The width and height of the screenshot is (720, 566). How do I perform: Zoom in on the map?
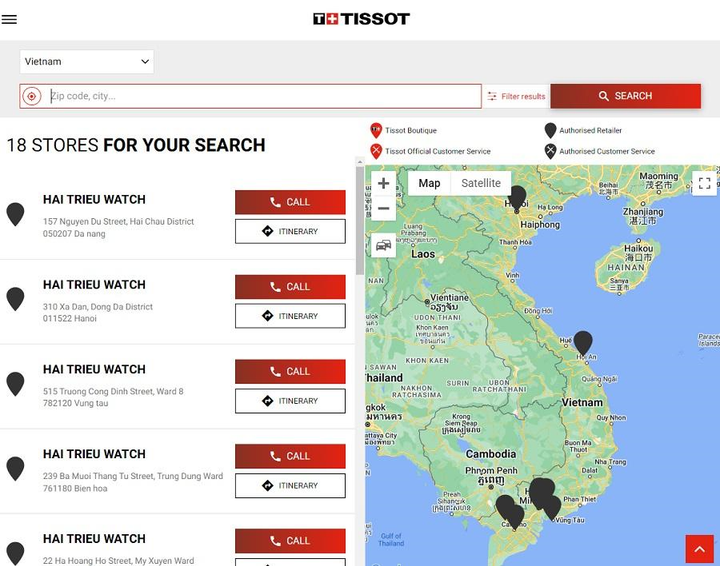(383, 184)
